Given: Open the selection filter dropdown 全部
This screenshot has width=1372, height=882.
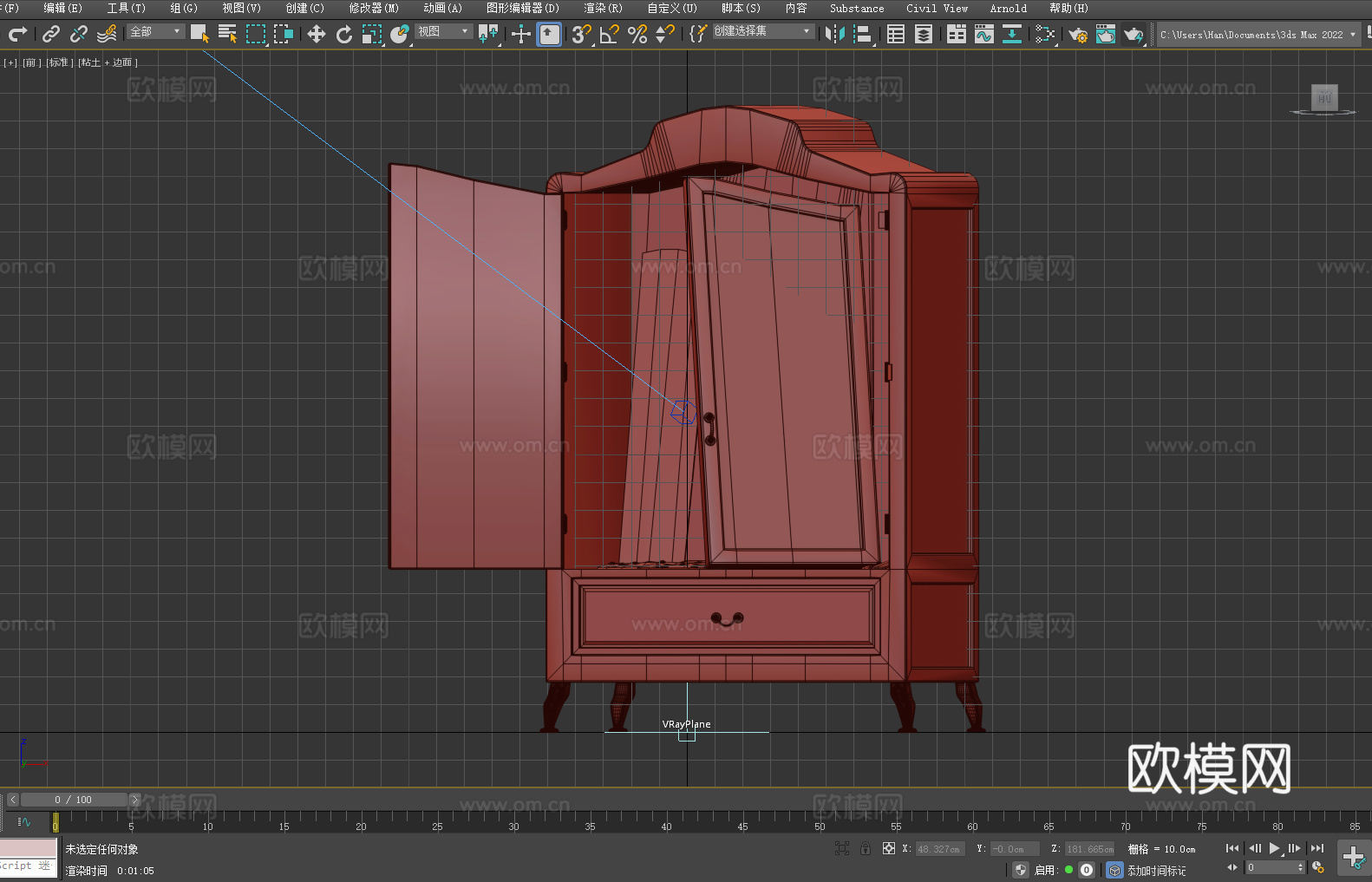Looking at the screenshot, I should tap(155, 31).
